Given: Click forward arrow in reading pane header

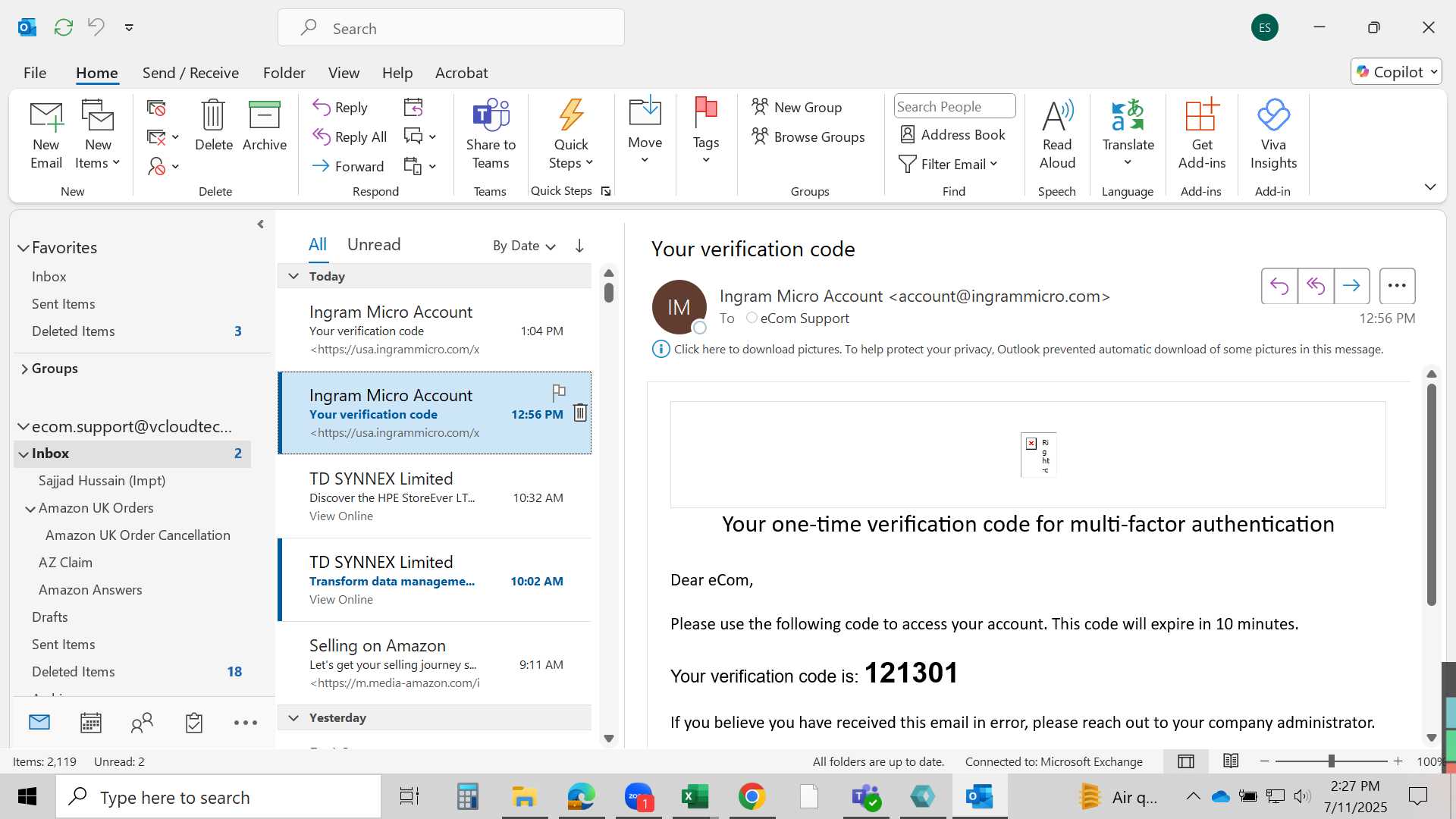Looking at the screenshot, I should pos(1351,286).
